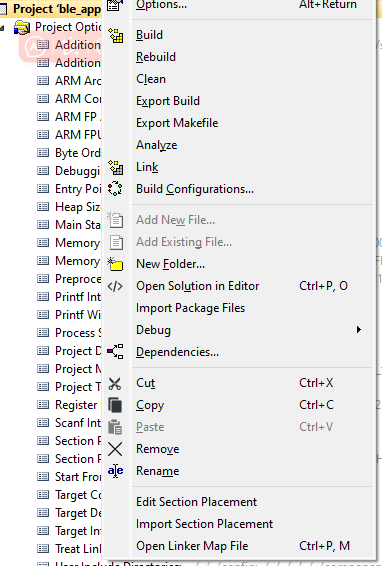Expand the Debug submenu arrow

359,330
